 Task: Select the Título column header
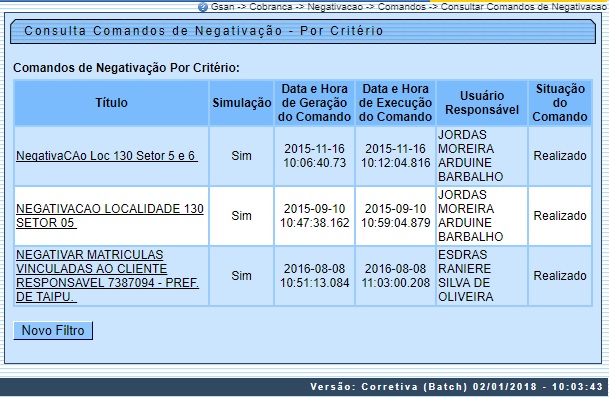tap(111, 103)
